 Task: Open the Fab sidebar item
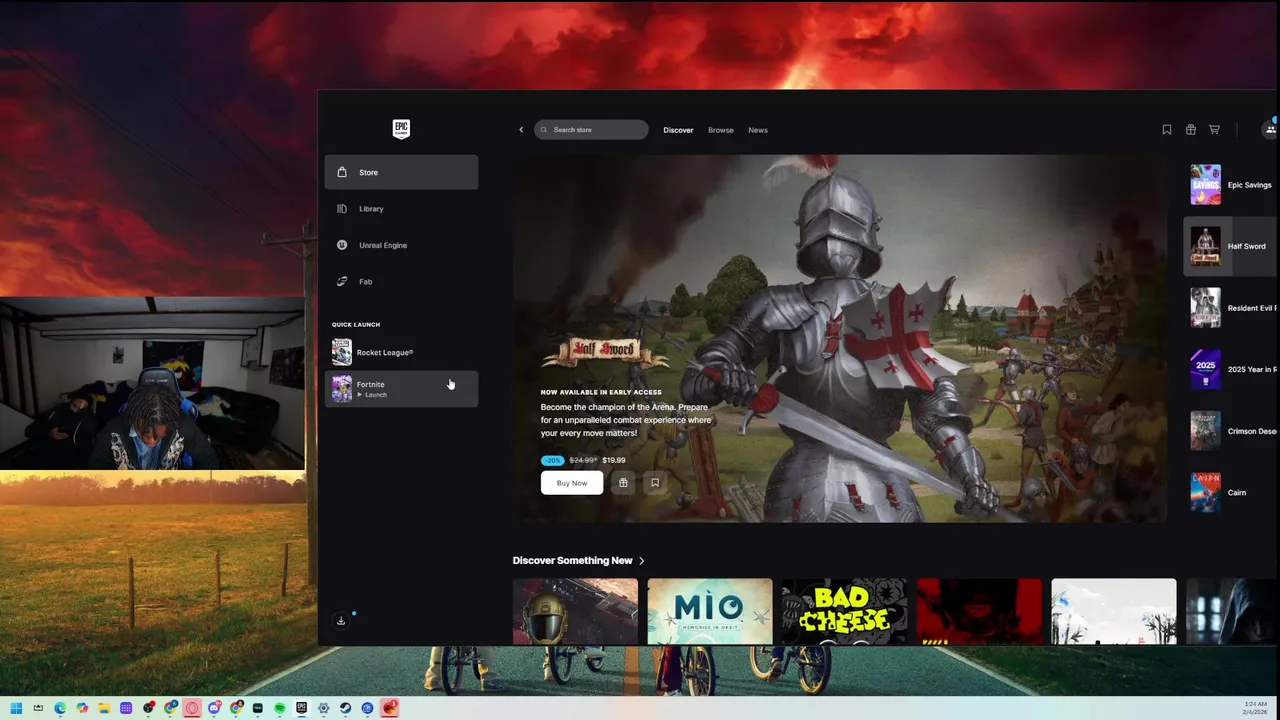tap(401, 282)
